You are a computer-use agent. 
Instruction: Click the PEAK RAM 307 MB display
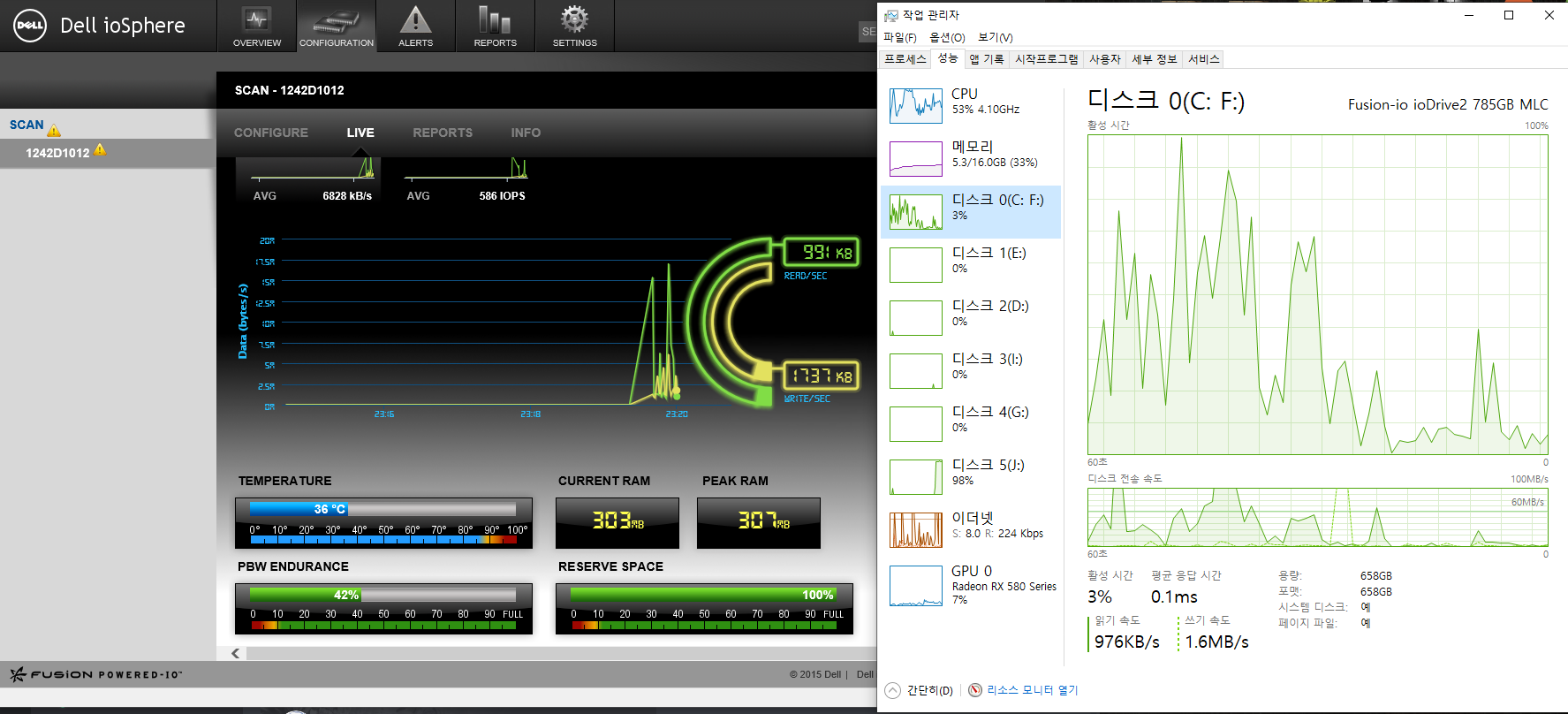click(x=759, y=522)
